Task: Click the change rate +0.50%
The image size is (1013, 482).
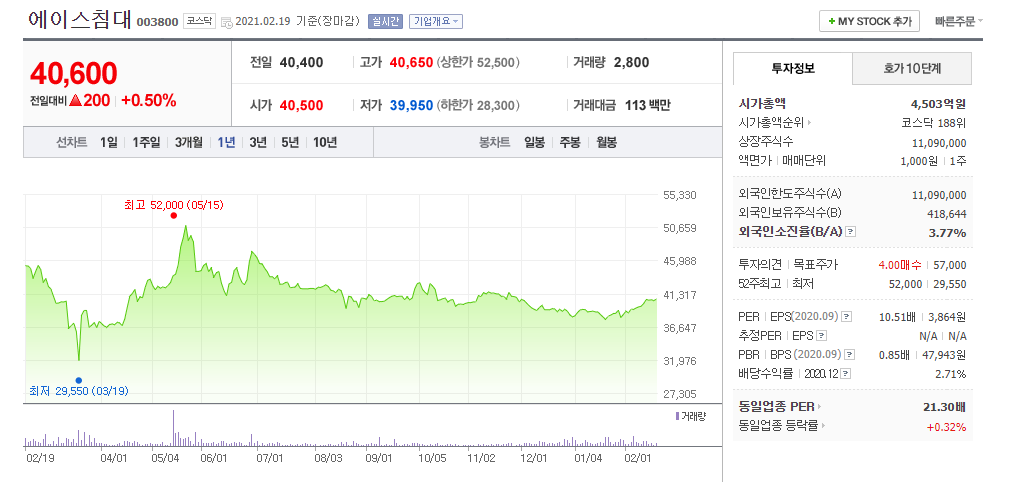Action: pyautogui.click(x=149, y=100)
